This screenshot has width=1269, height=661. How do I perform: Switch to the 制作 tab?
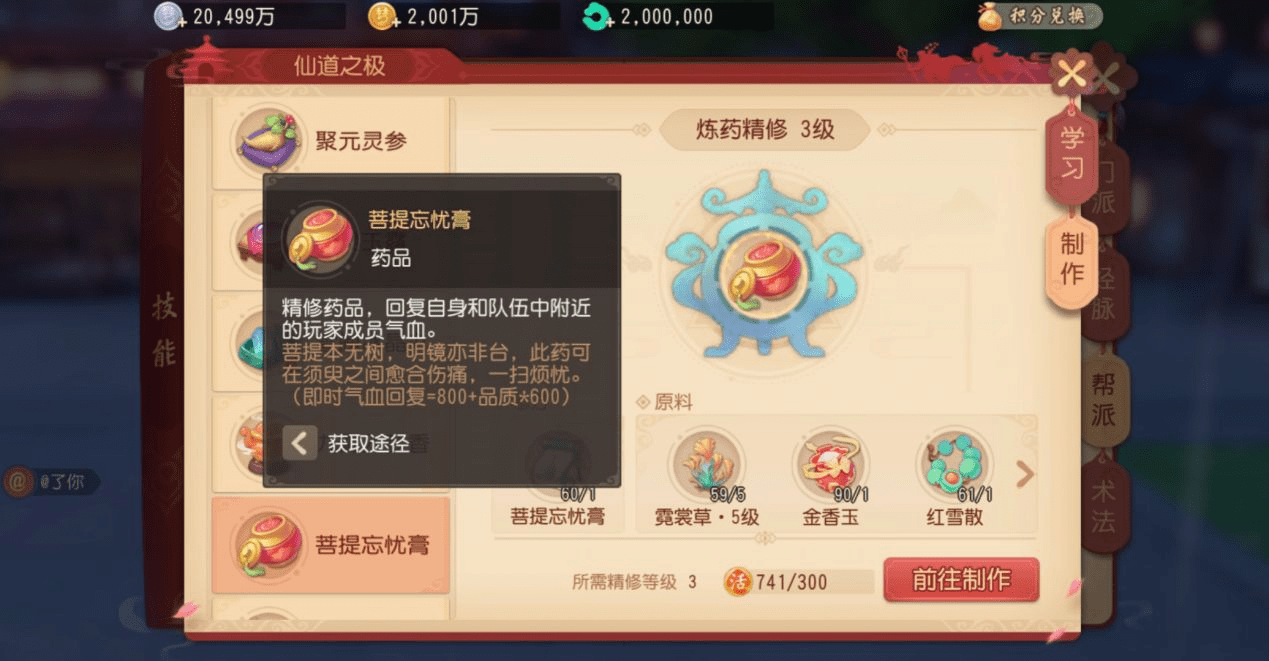[x=1072, y=258]
